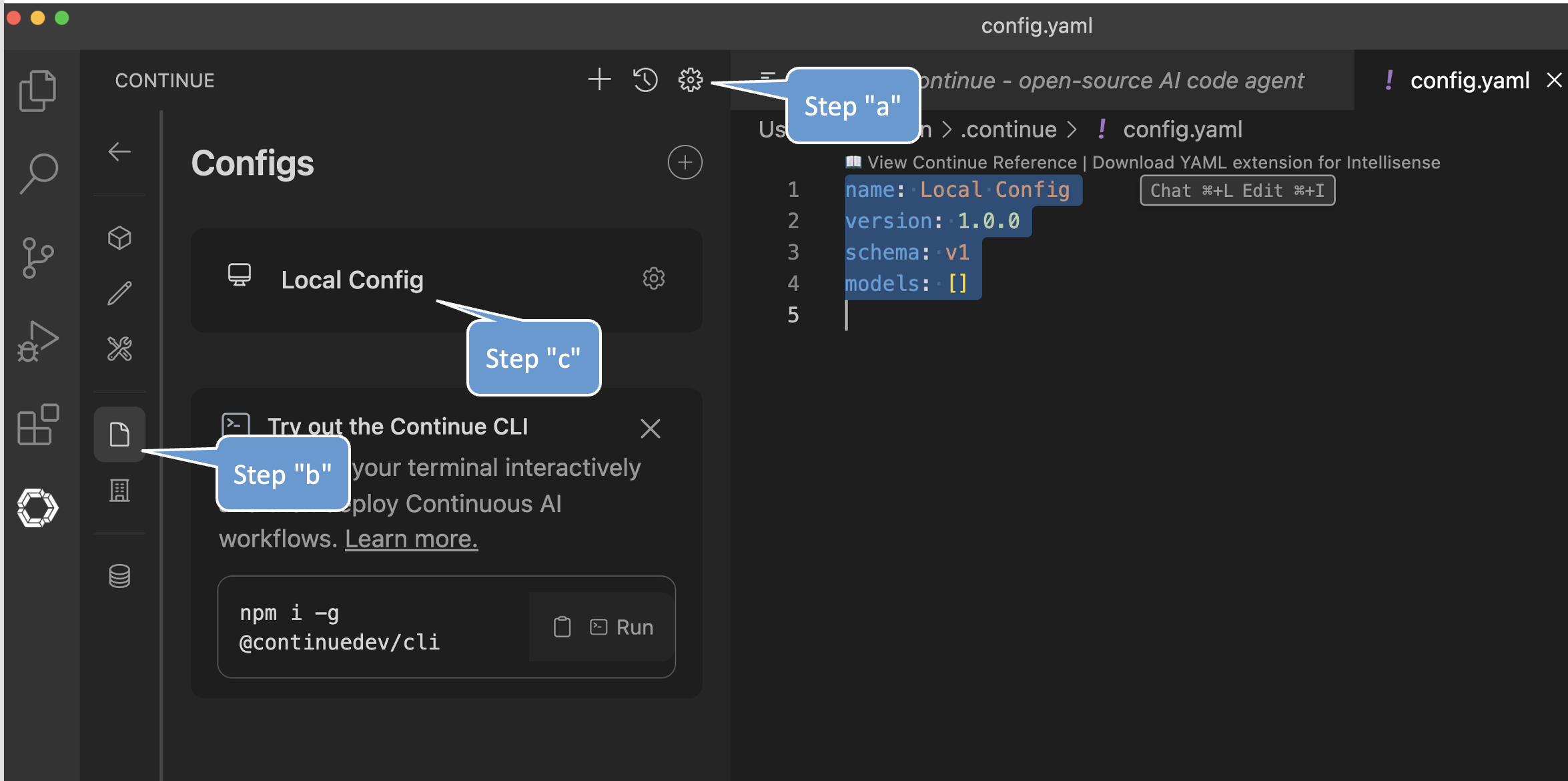Screen dimensions: 1568x781
Task: Click the .continue folder in the breadcrumb
Action: click(1008, 129)
